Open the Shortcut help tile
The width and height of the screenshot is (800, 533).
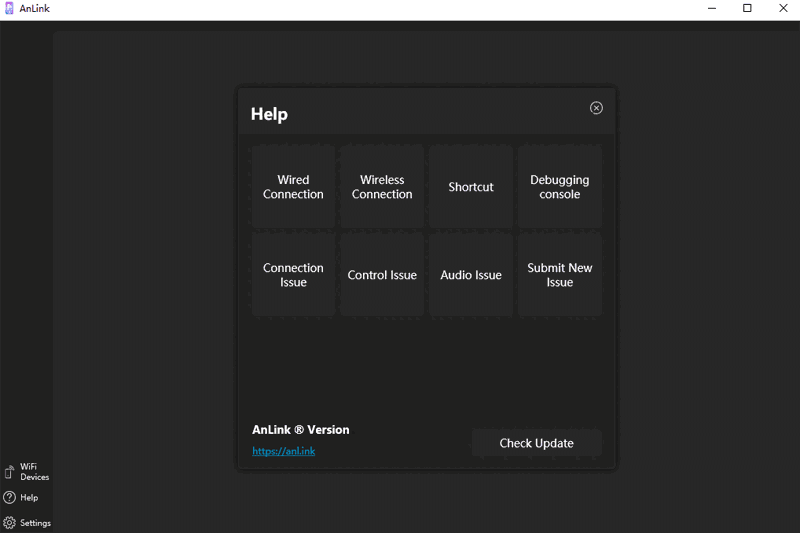pyautogui.click(x=471, y=187)
